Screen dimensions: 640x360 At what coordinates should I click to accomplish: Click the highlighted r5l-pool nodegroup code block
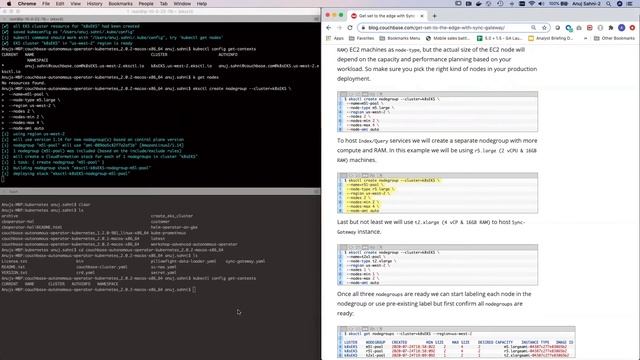pos(437,193)
